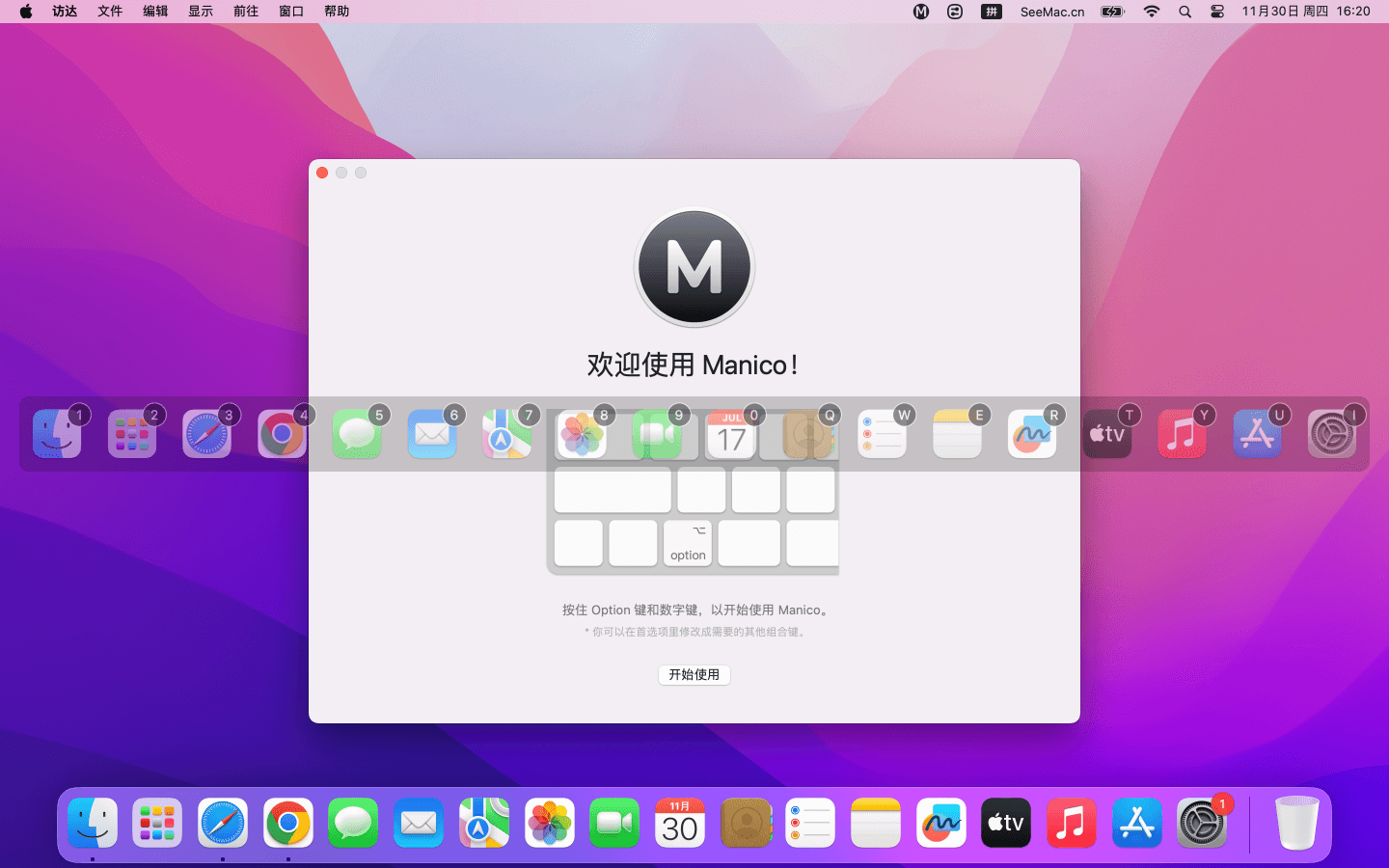
Task: Select Reminders in the Manico switcher labeled W
Action: [x=882, y=434]
